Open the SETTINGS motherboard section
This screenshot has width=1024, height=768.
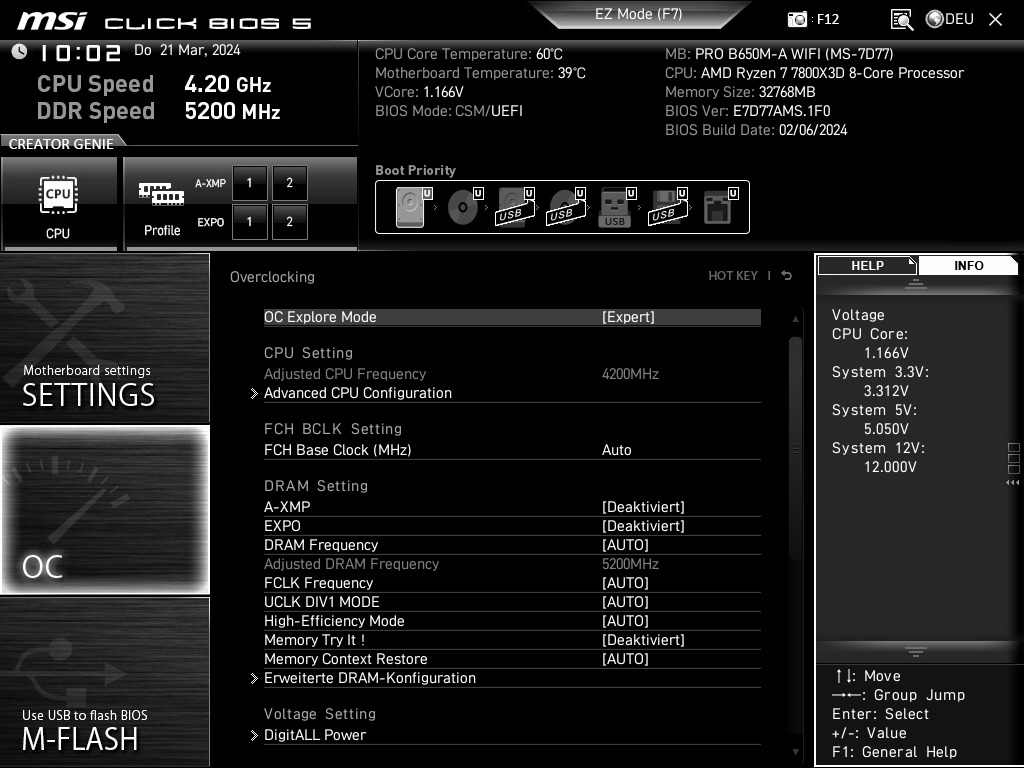[x=105, y=338]
